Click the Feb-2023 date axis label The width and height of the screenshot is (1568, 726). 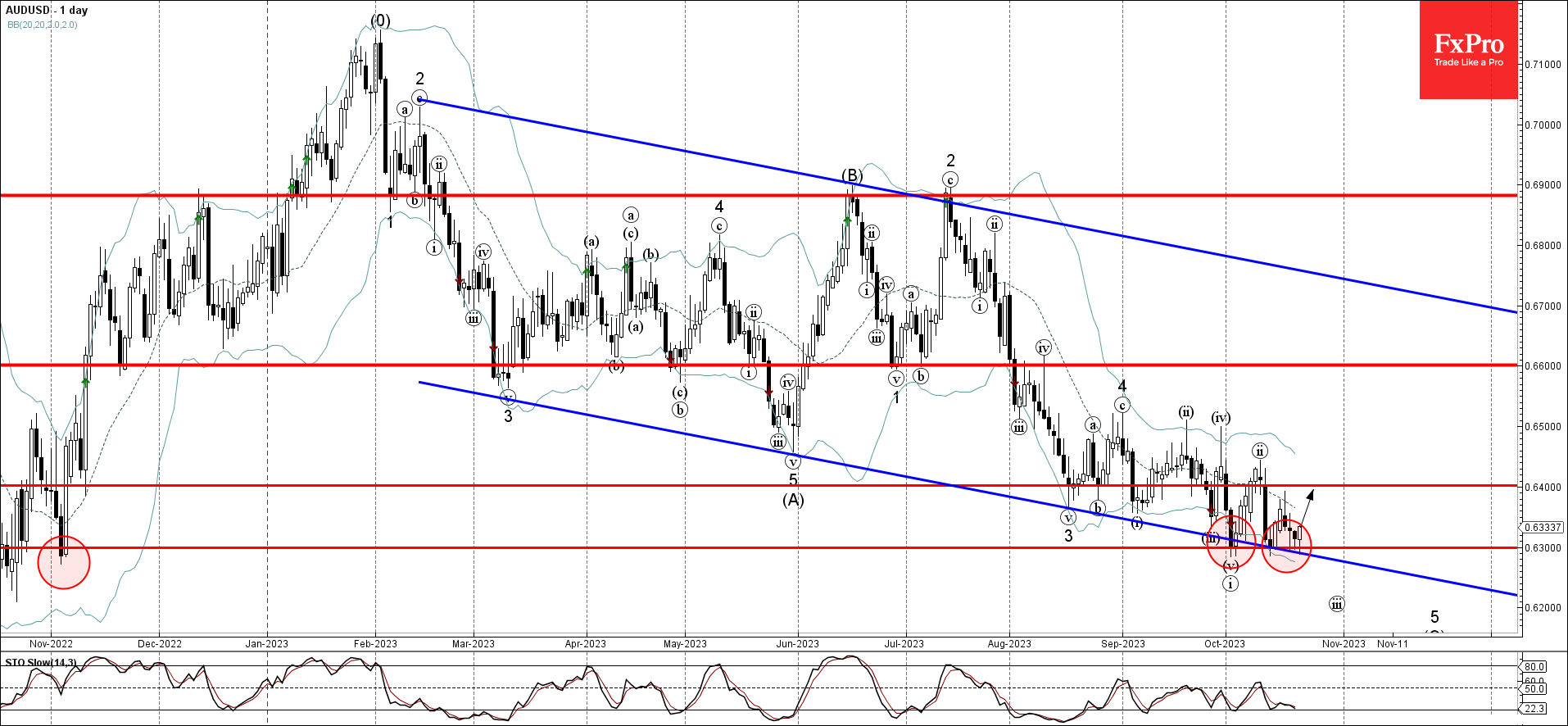pyautogui.click(x=375, y=644)
